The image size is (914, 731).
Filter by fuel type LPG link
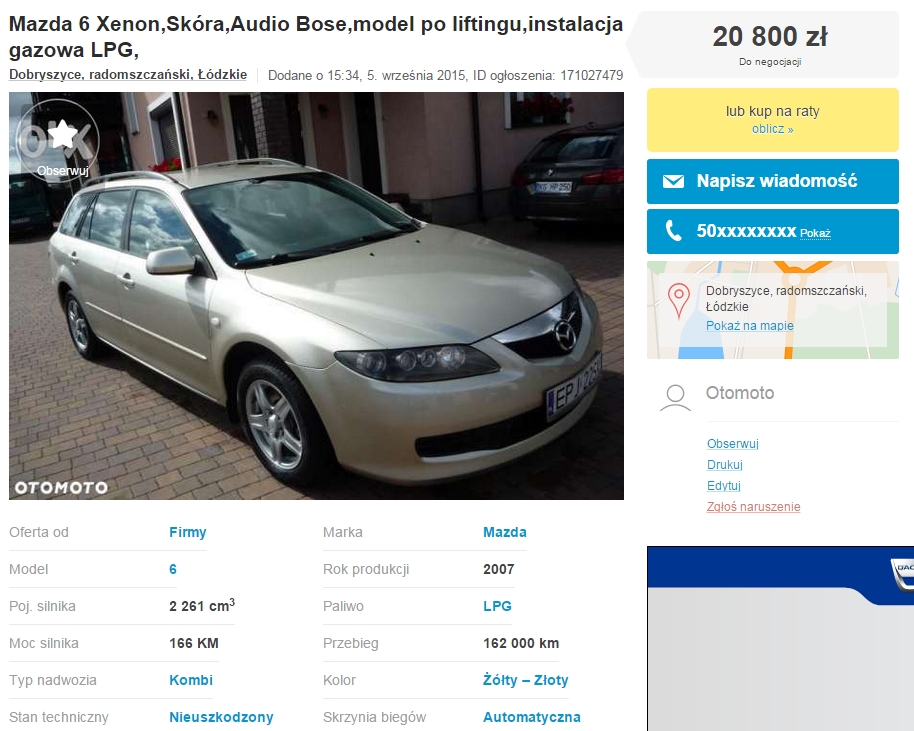click(497, 606)
